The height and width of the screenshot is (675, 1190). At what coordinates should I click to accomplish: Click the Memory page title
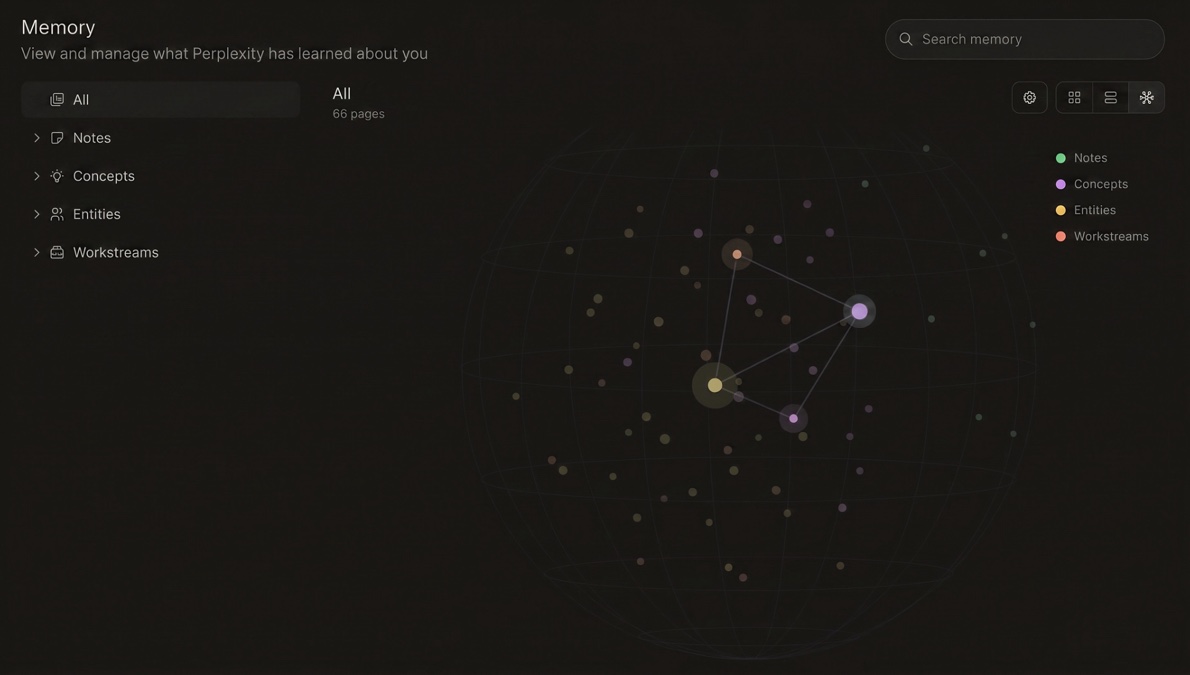point(58,27)
